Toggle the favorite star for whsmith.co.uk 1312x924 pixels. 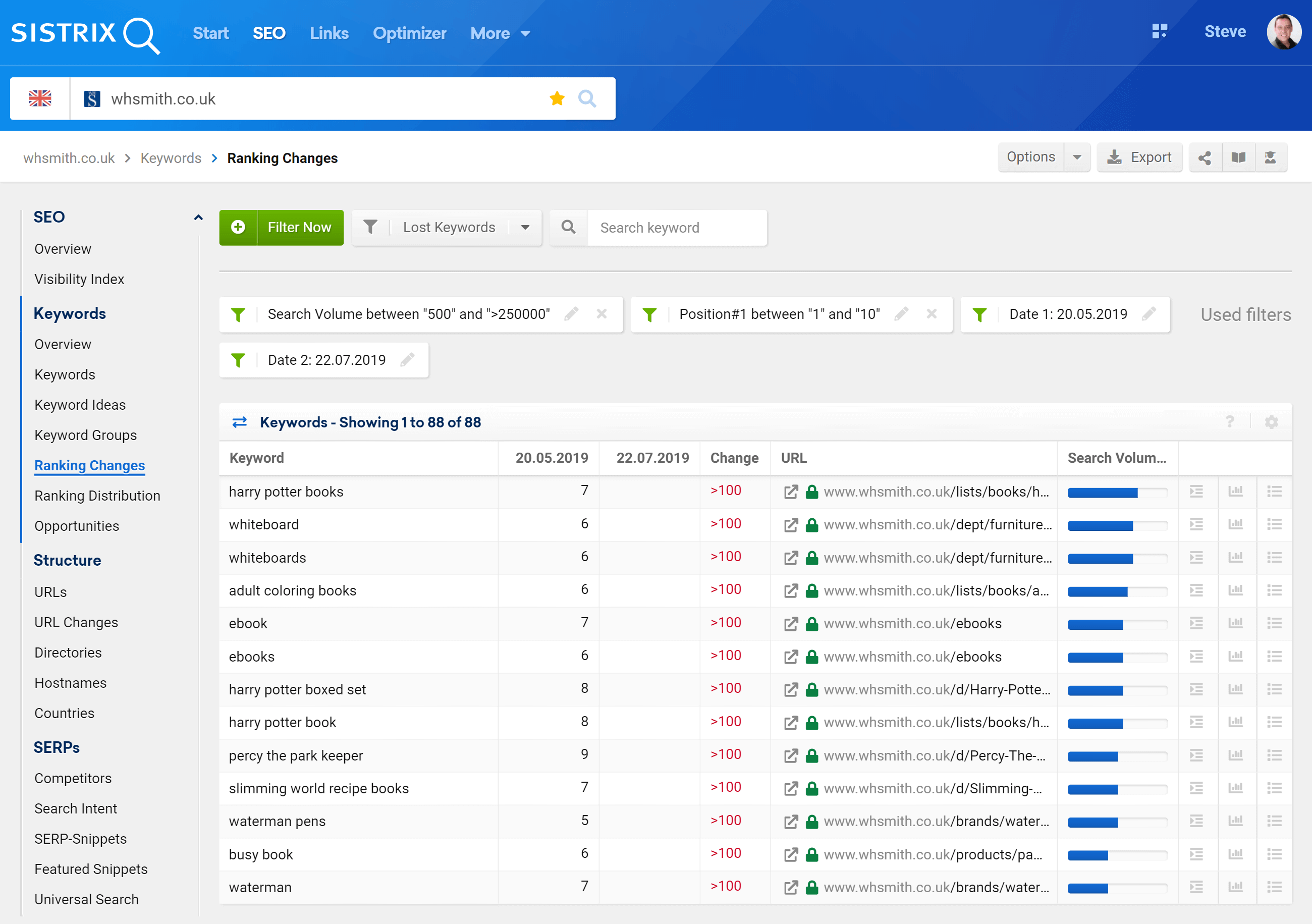557,98
